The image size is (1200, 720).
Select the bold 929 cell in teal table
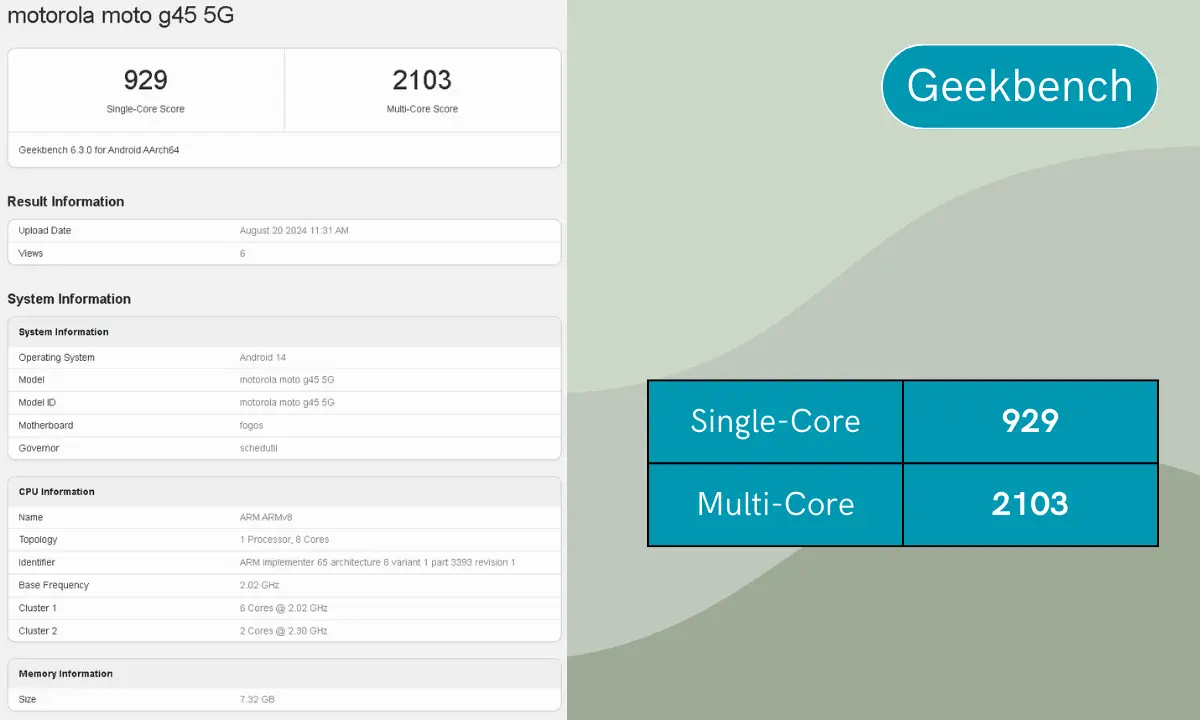click(1030, 421)
